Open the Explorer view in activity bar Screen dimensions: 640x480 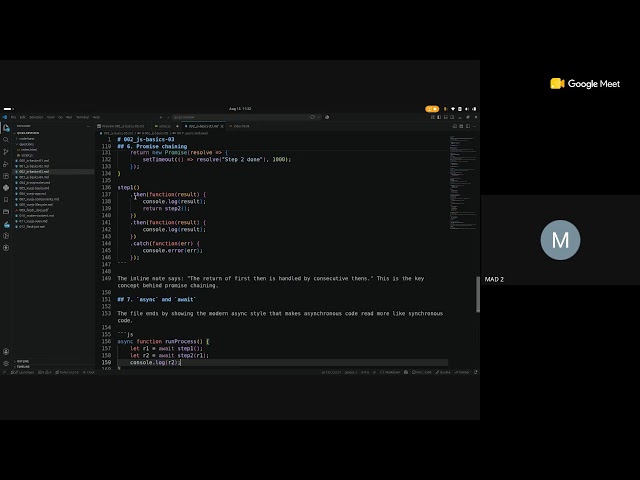coord(6,128)
